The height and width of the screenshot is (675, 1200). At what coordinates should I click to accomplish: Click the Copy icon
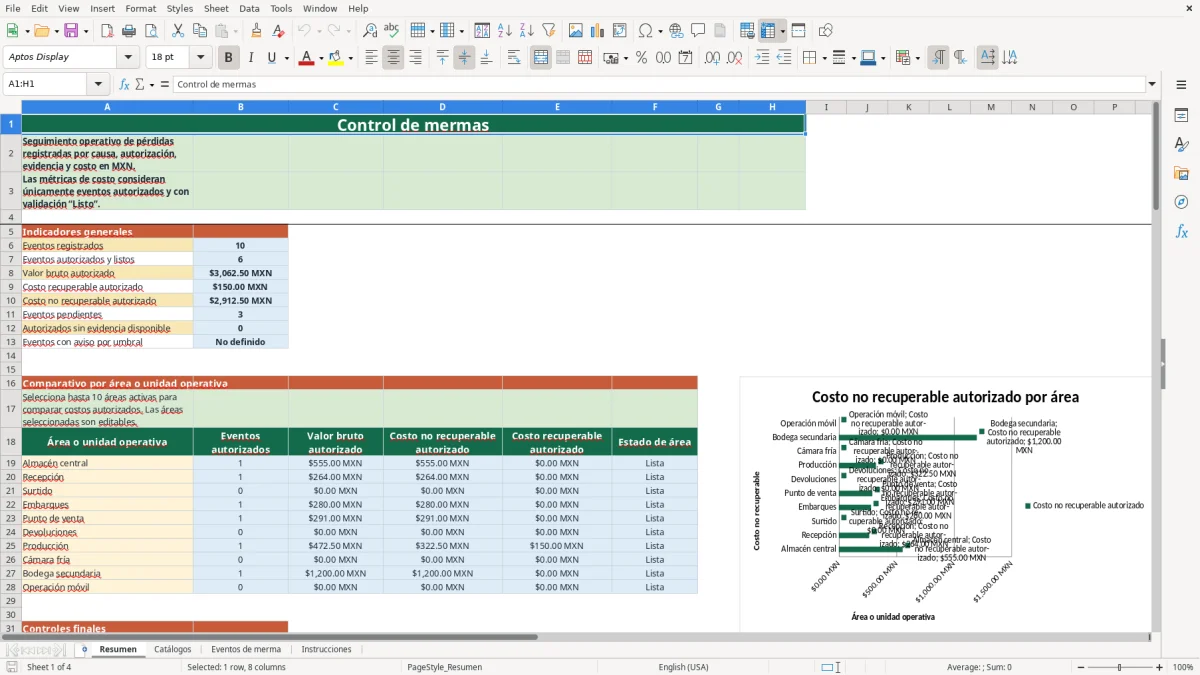[200, 31]
